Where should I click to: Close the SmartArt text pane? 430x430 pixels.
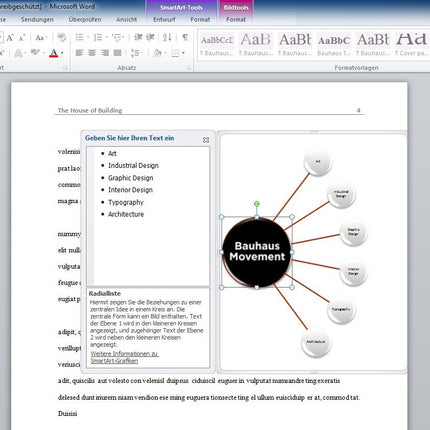206,140
